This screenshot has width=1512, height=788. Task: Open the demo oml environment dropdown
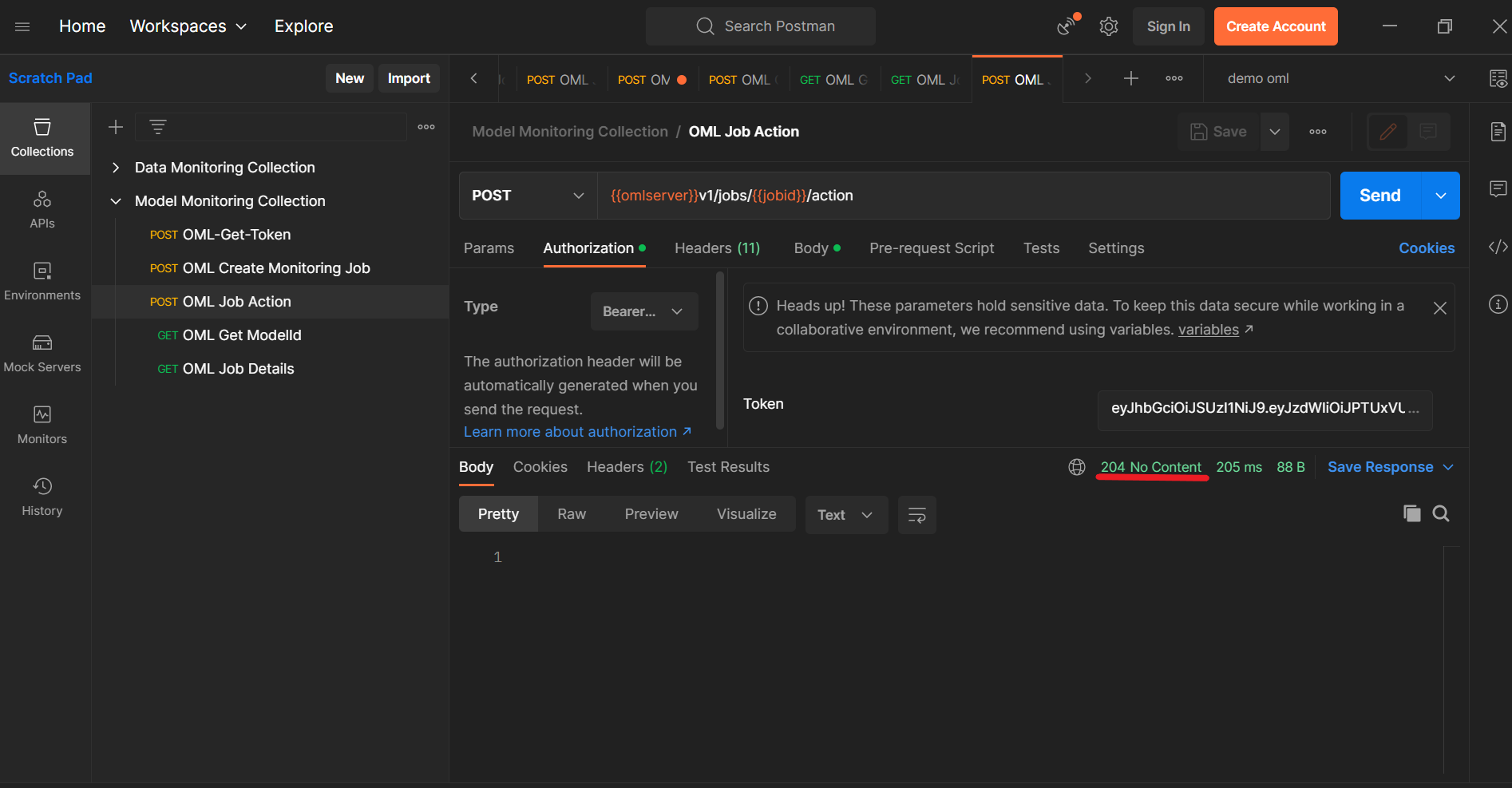coord(1341,78)
